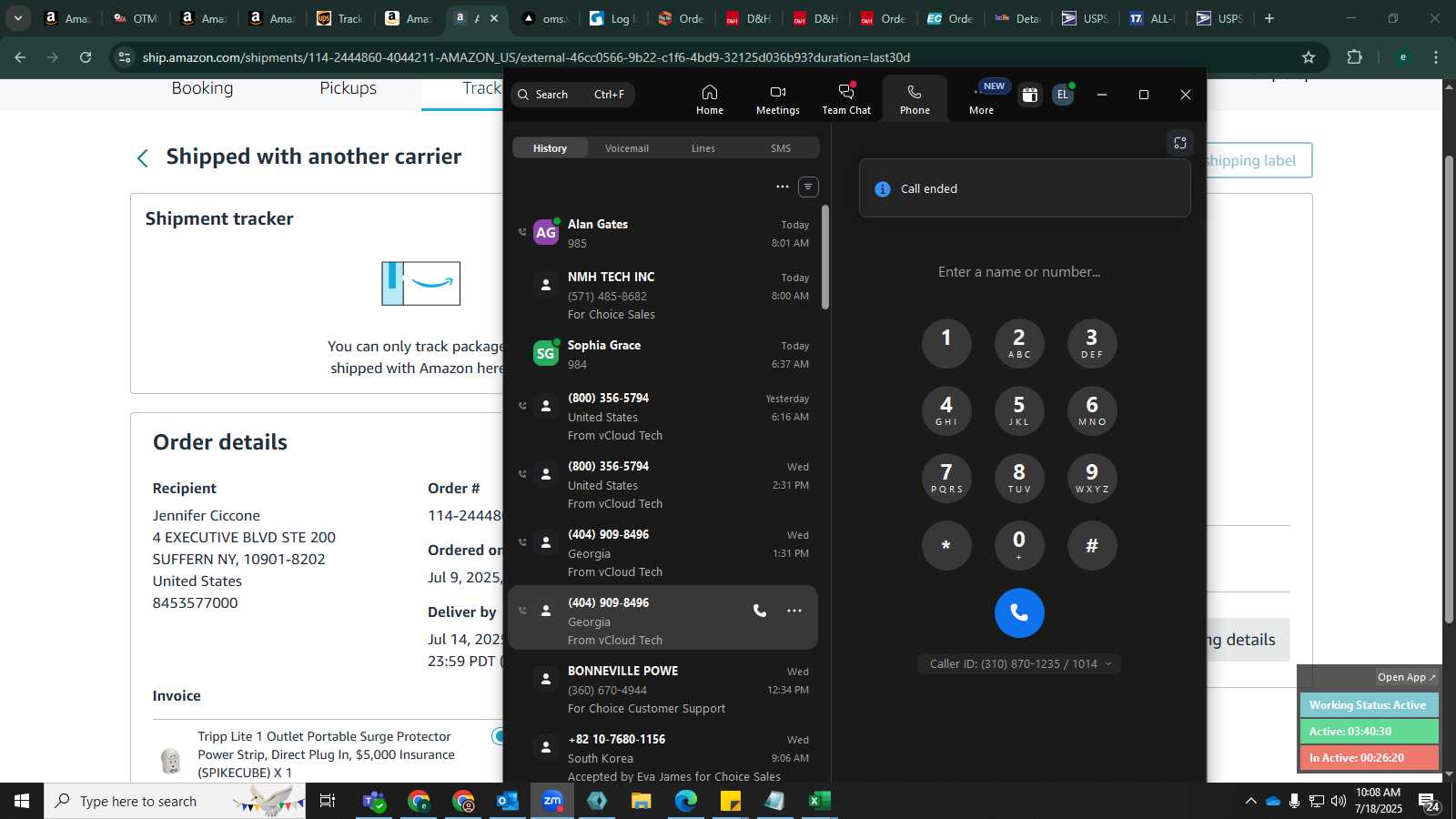Open Chrome extensions puzzle icon
Image resolution: width=1456 pixels, height=819 pixels.
coord(1354,57)
